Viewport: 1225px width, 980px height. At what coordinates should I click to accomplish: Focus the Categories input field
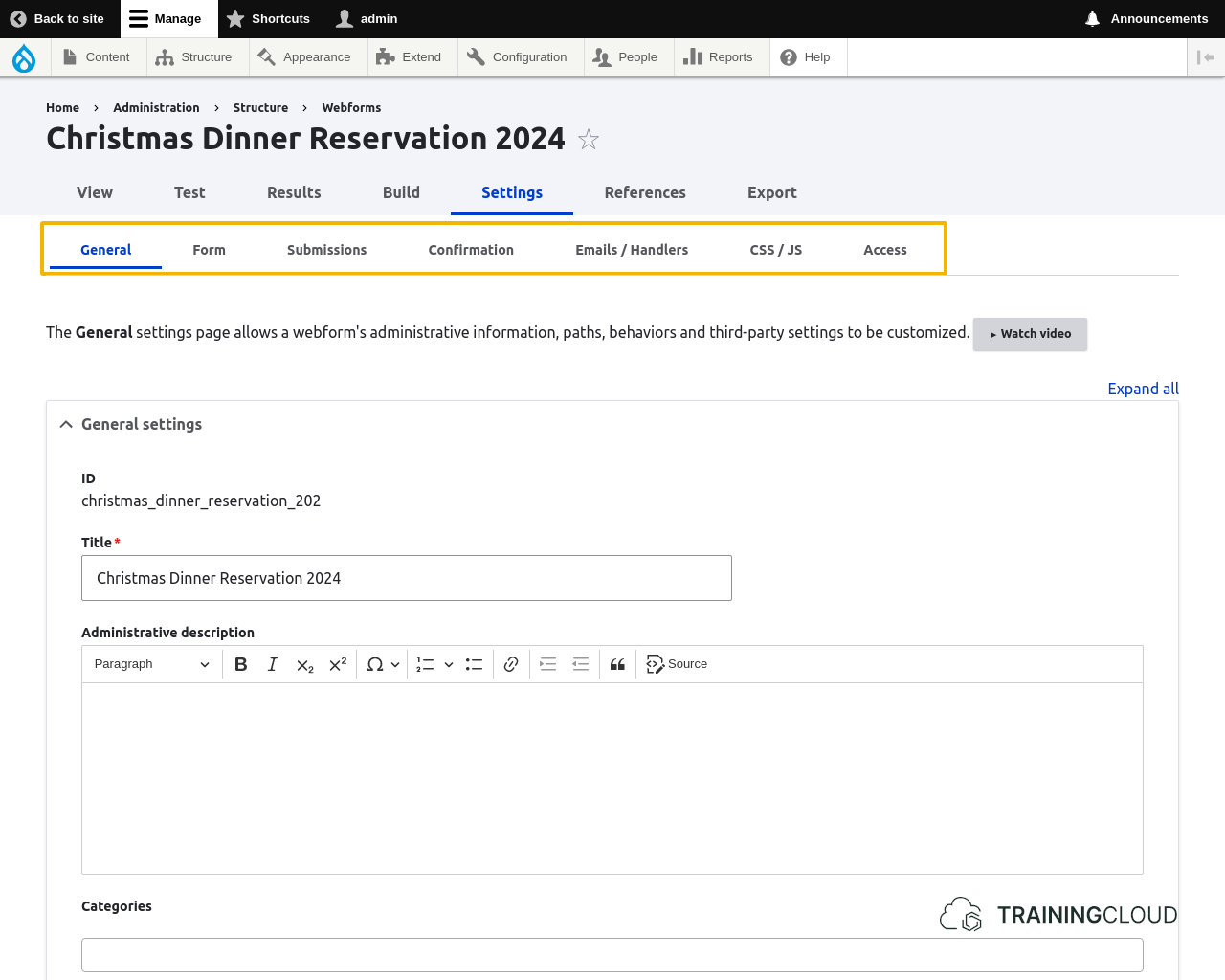click(612, 955)
